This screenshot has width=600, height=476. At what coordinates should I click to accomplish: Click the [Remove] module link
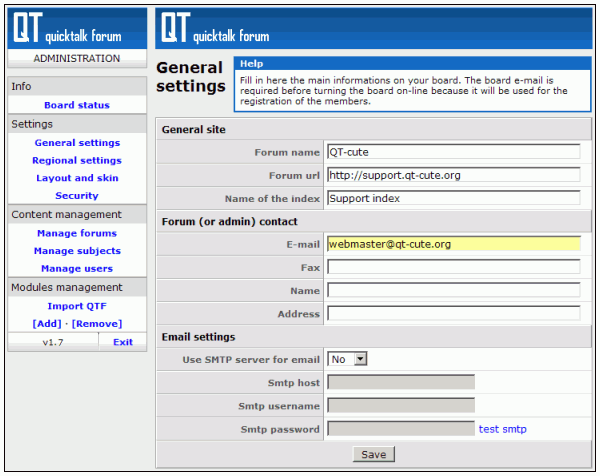pyautogui.click(x=97, y=324)
